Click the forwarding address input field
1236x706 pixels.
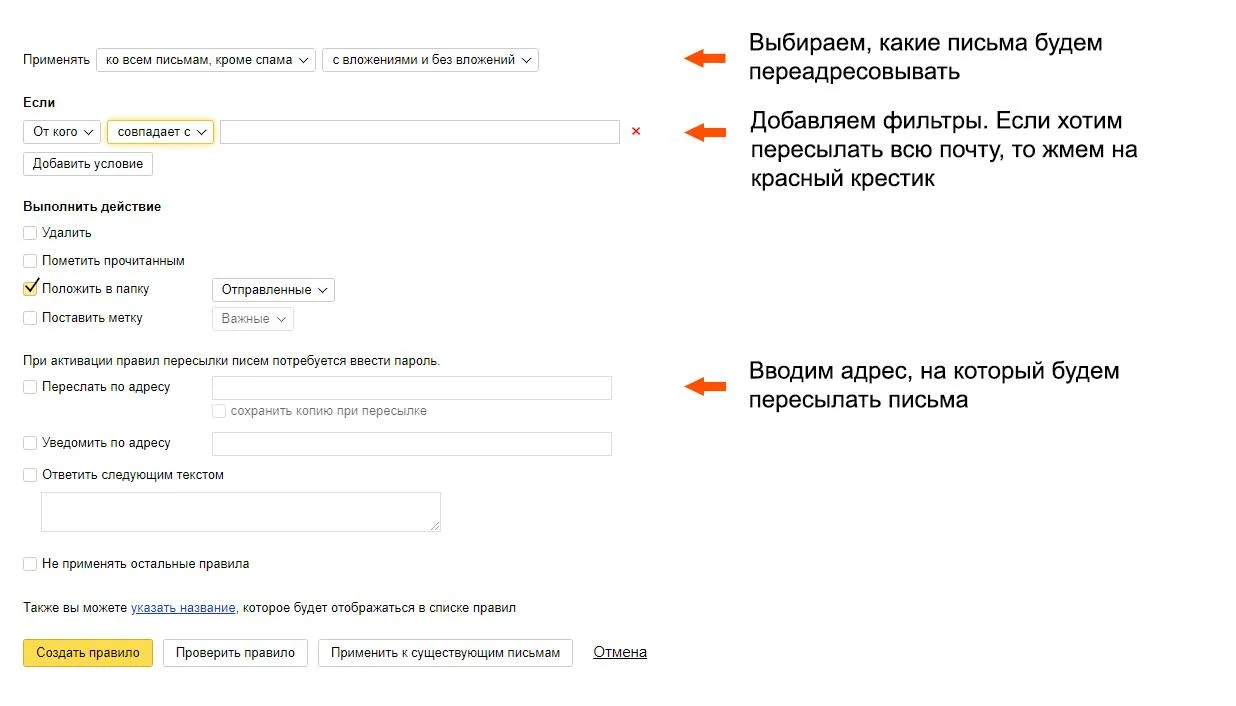pos(411,388)
